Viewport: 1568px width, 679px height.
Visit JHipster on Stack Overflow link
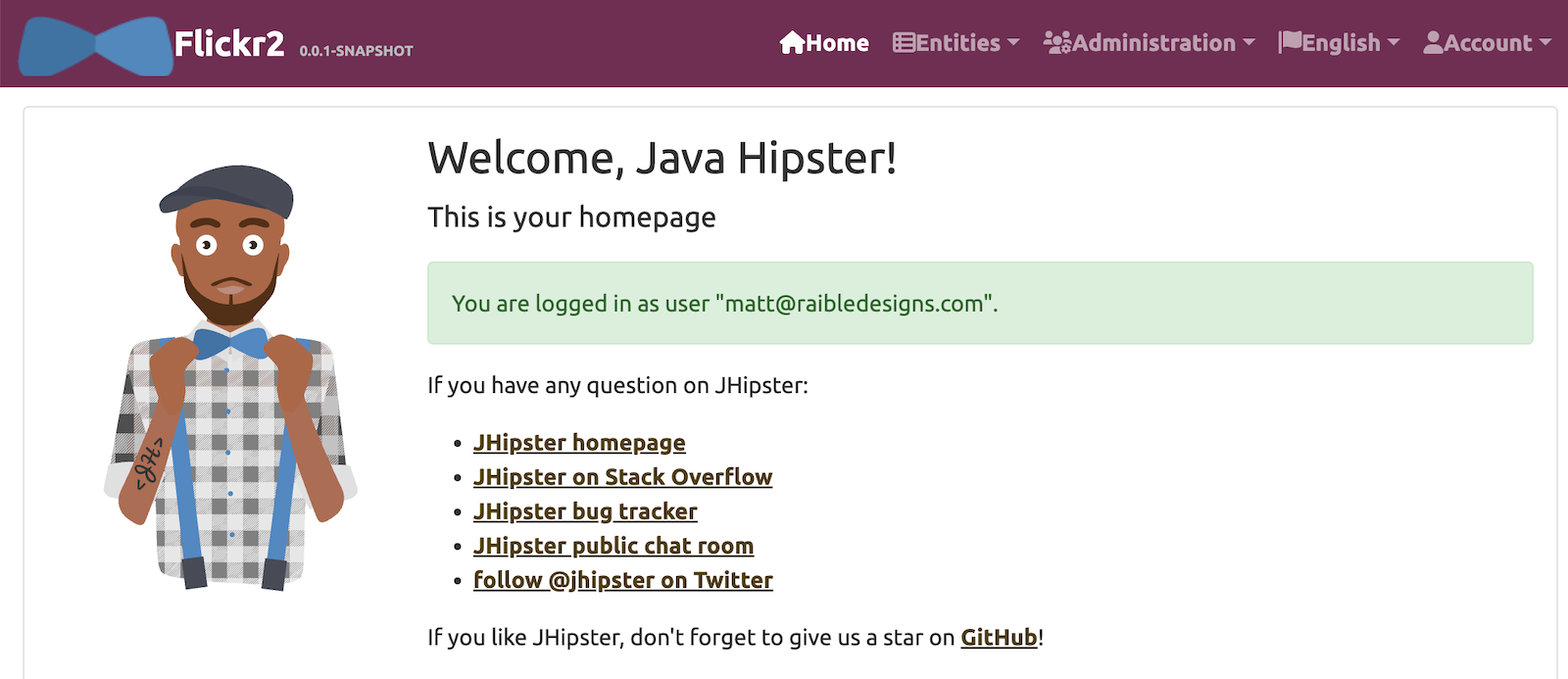click(x=622, y=477)
